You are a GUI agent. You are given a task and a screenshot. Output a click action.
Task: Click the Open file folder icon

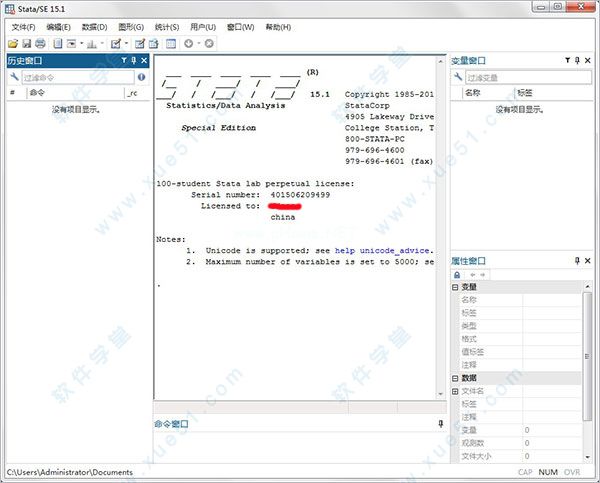point(13,44)
